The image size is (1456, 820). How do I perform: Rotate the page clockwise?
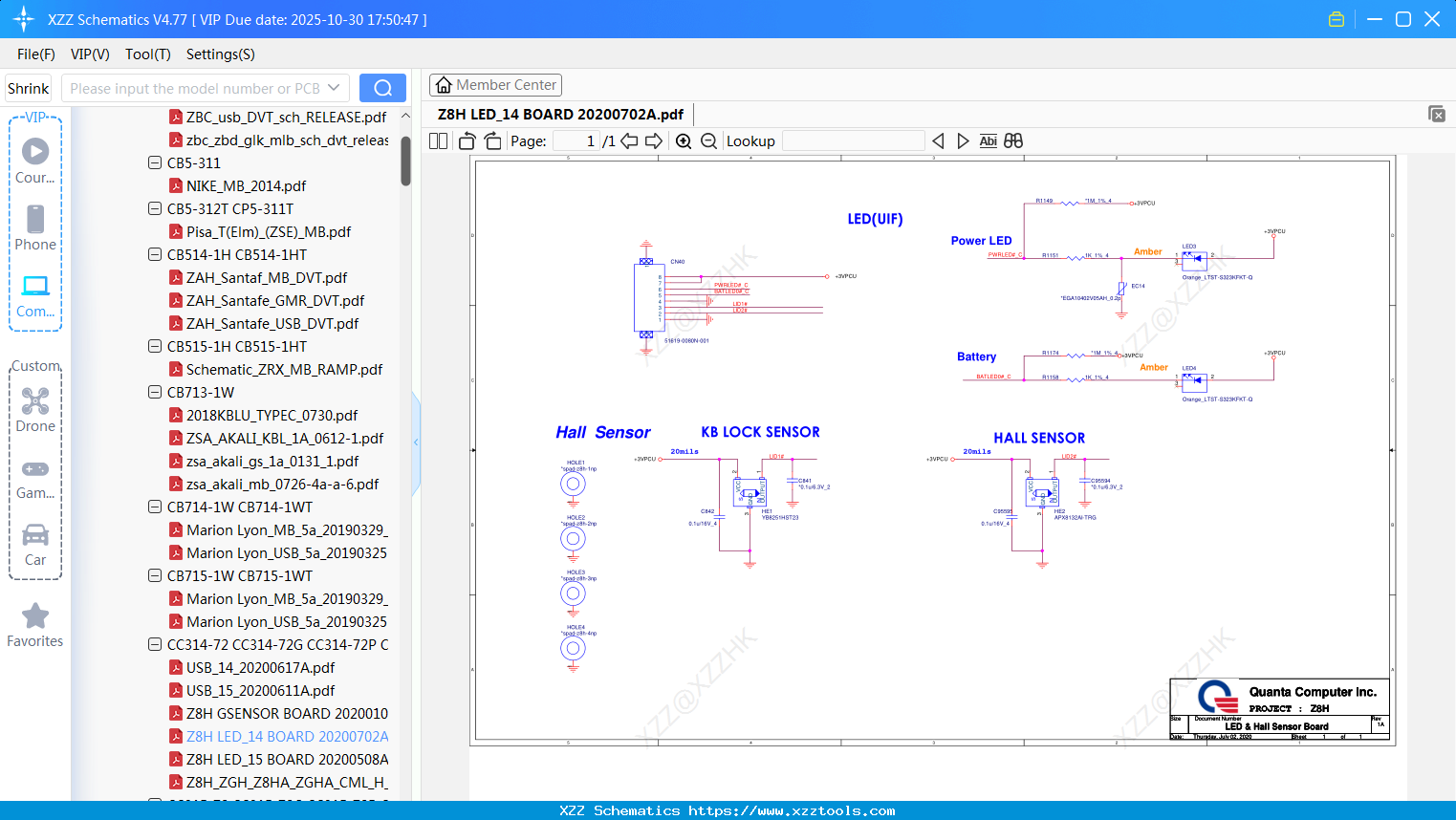tap(492, 141)
